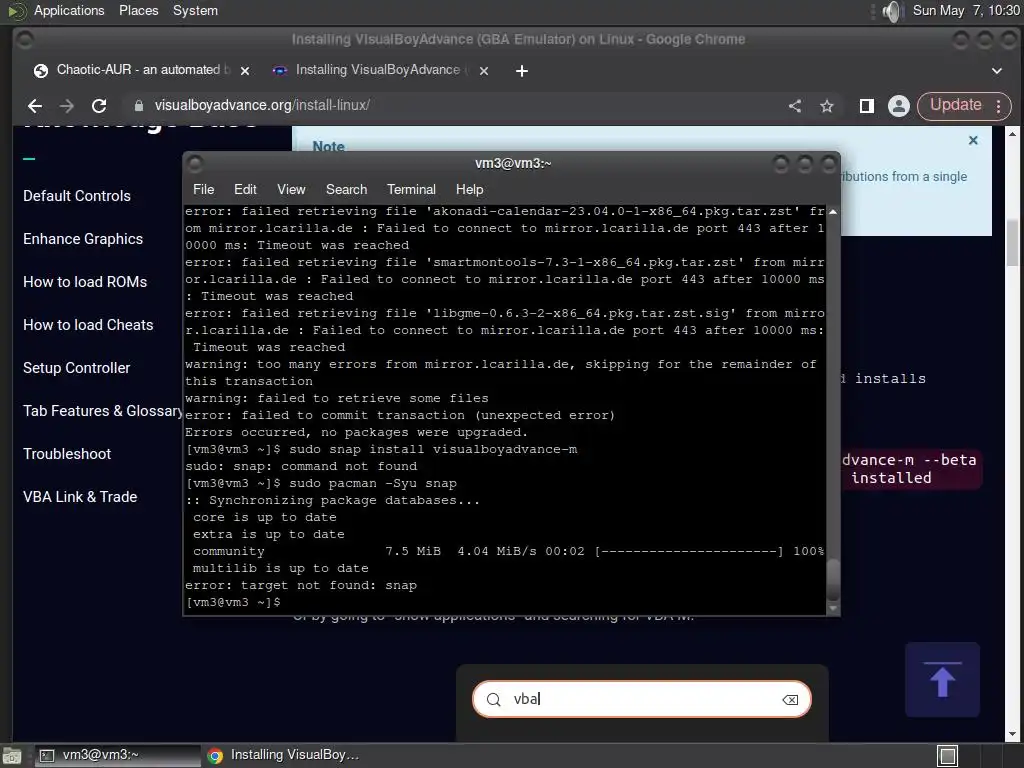
Task: Open the terminal Search menu
Action: tap(346, 189)
